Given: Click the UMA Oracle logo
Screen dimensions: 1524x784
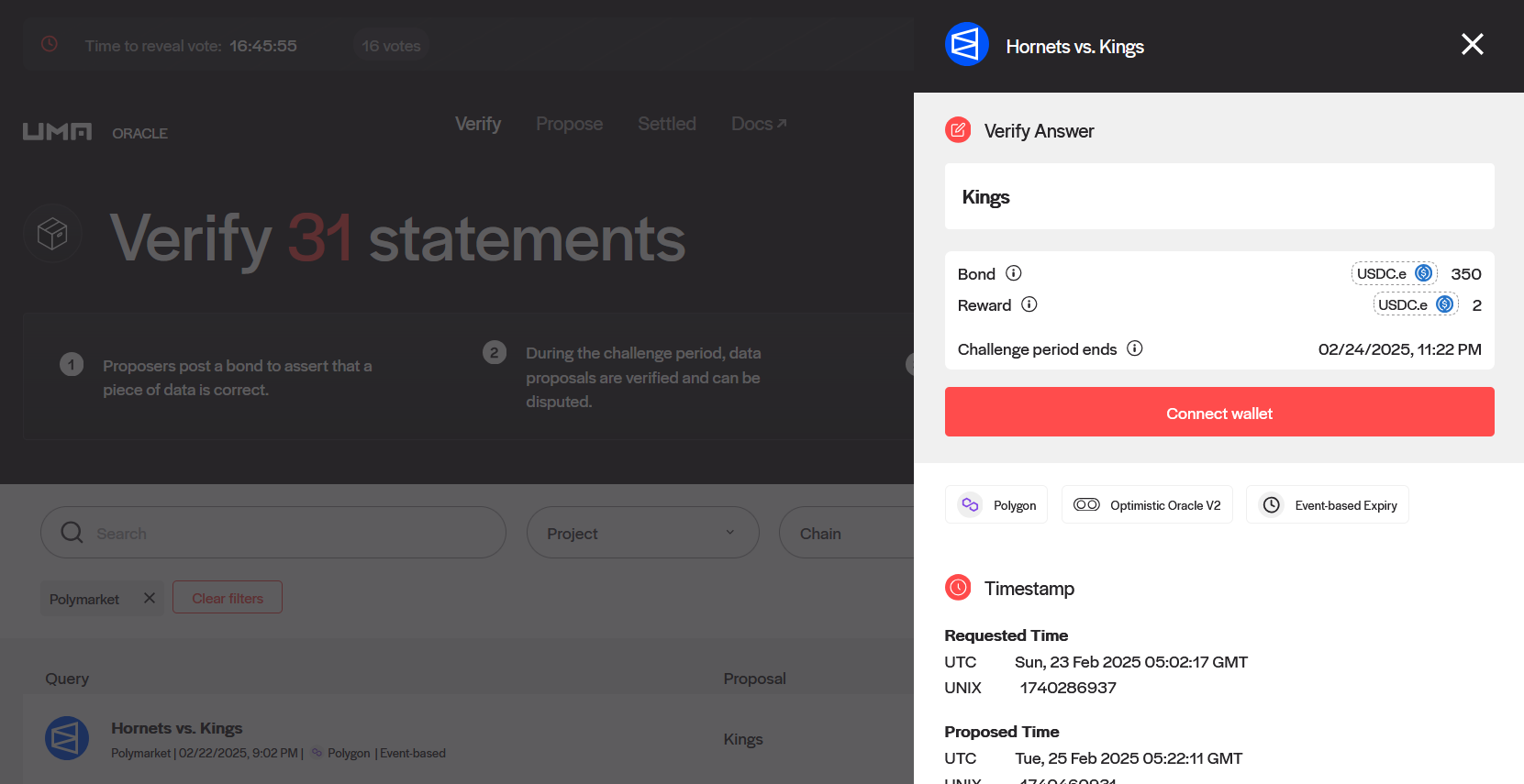Looking at the screenshot, I should coord(95,132).
